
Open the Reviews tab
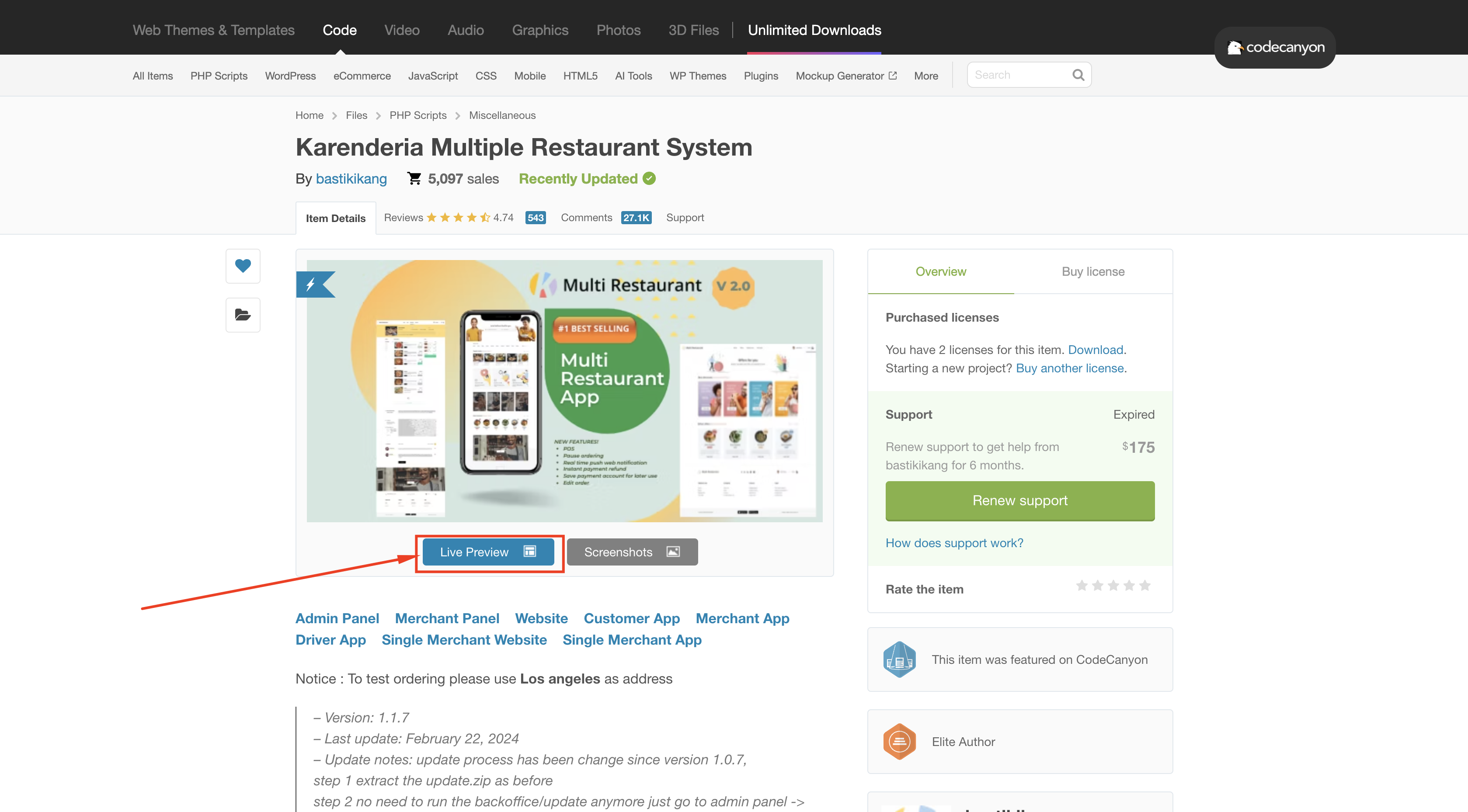point(404,218)
